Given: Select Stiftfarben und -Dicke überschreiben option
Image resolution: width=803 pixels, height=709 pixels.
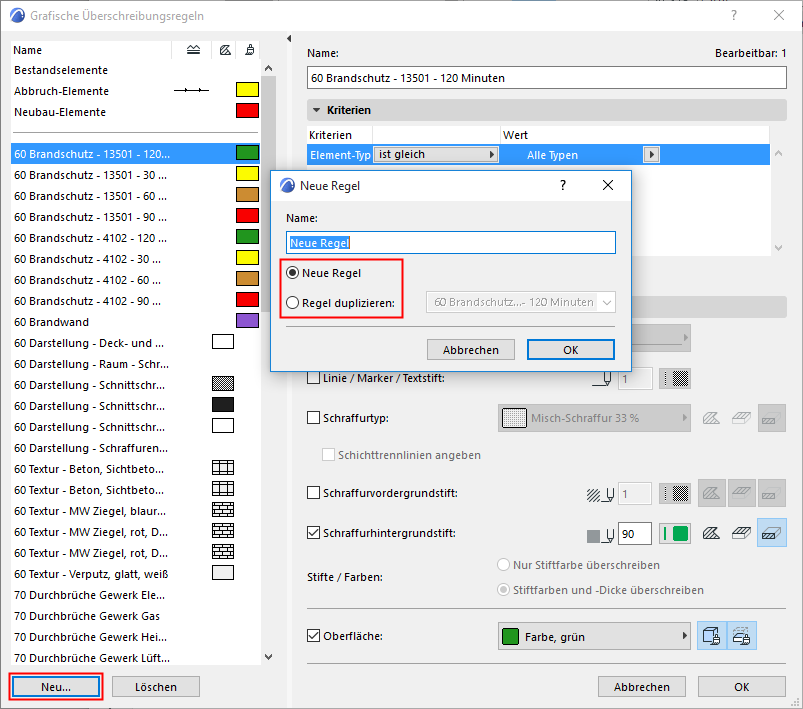Looking at the screenshot, I should (x=504, y=590).
